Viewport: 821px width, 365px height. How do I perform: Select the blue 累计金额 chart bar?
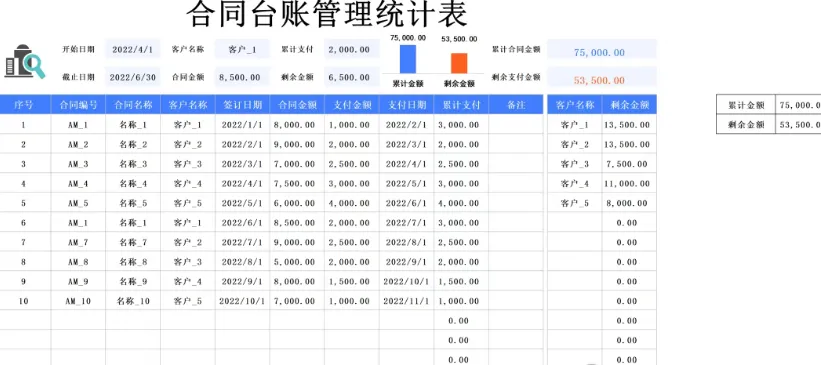point(407,59)
